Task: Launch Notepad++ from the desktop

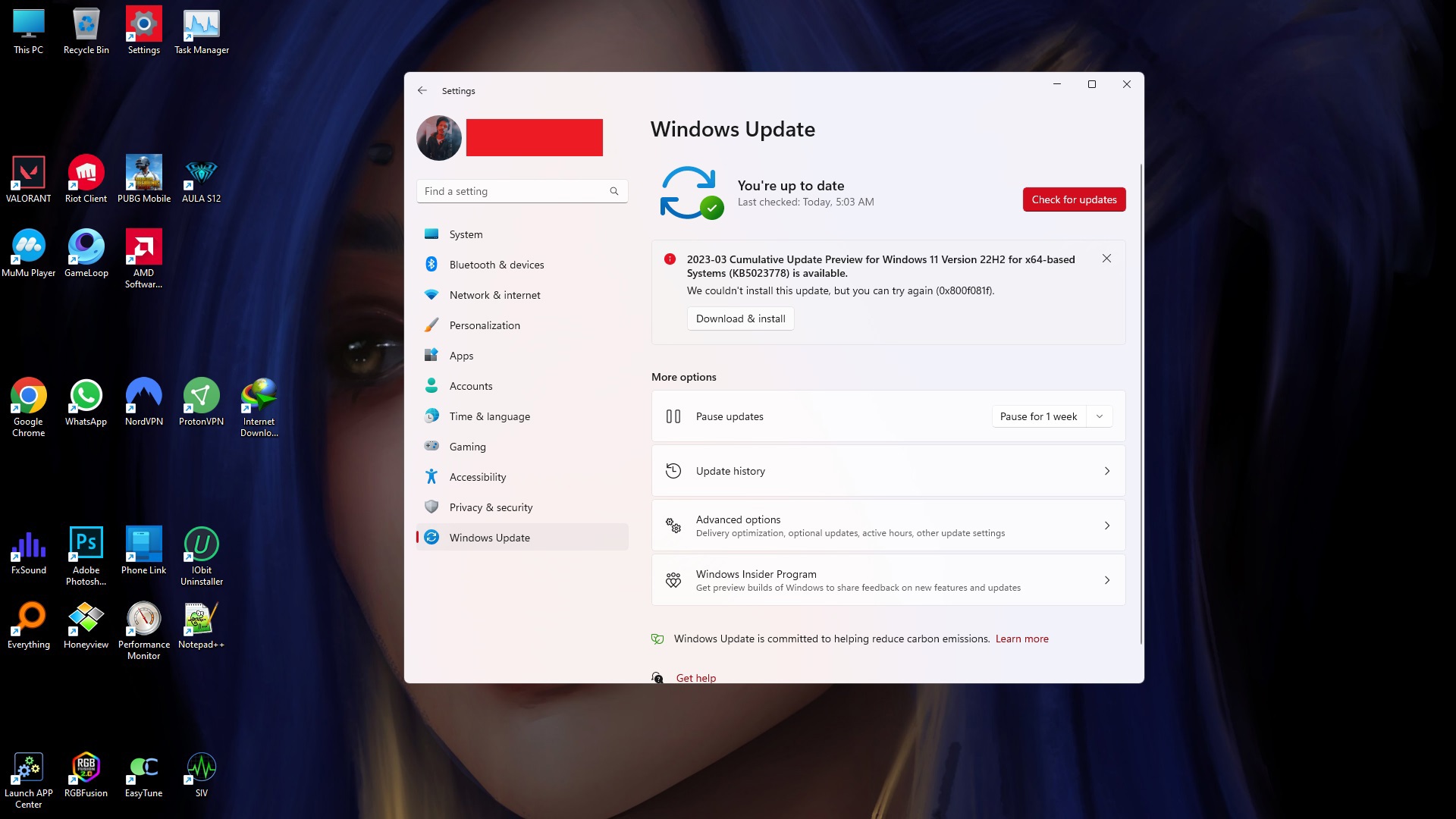Action: [202, 626]
